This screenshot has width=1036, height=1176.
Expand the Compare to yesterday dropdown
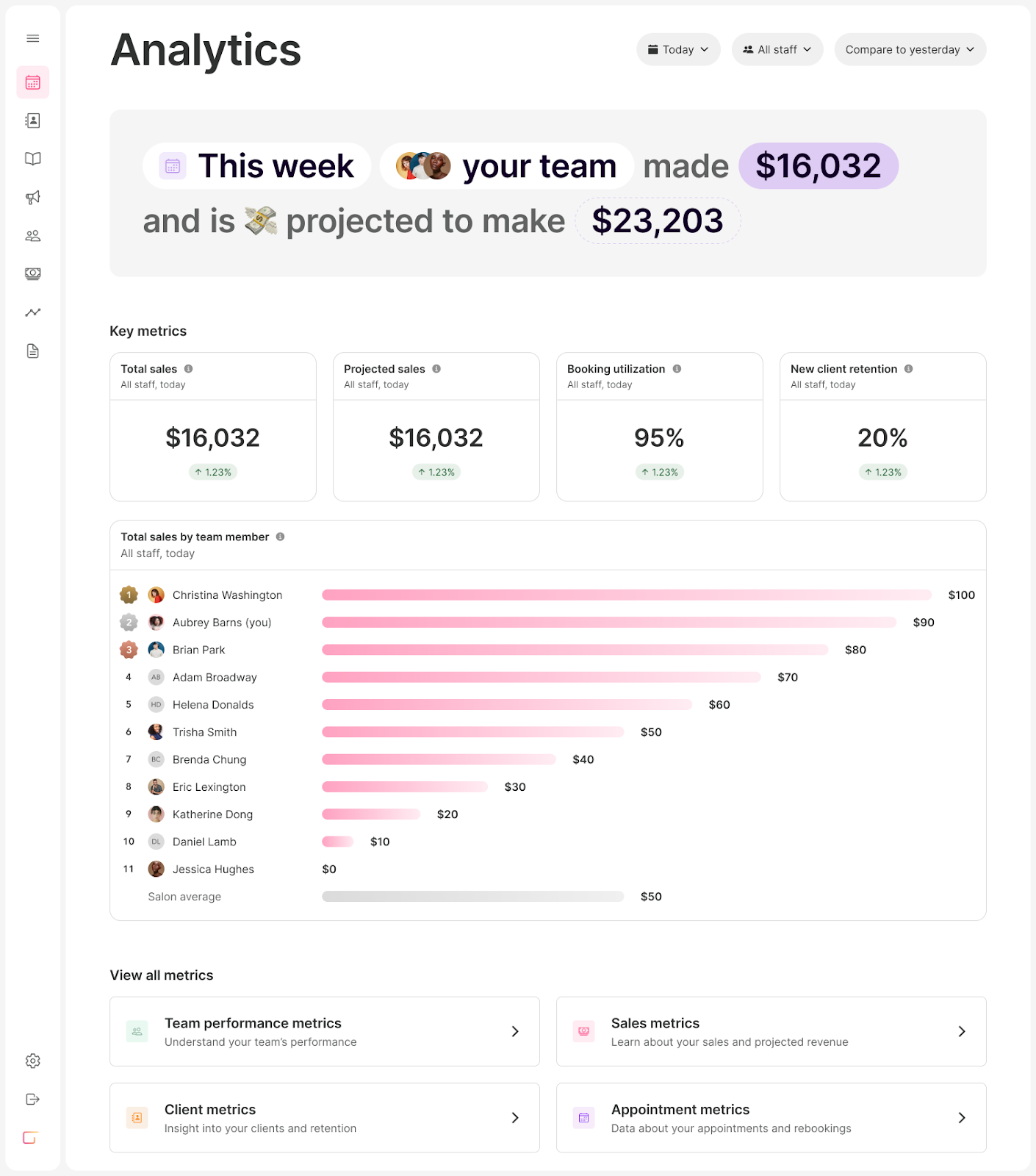coord(910,49)
